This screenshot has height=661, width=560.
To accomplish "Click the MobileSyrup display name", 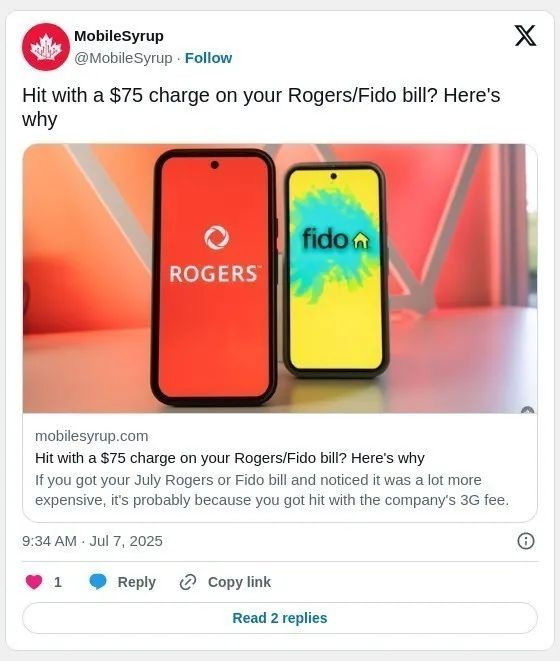I will tap(119, 36).
